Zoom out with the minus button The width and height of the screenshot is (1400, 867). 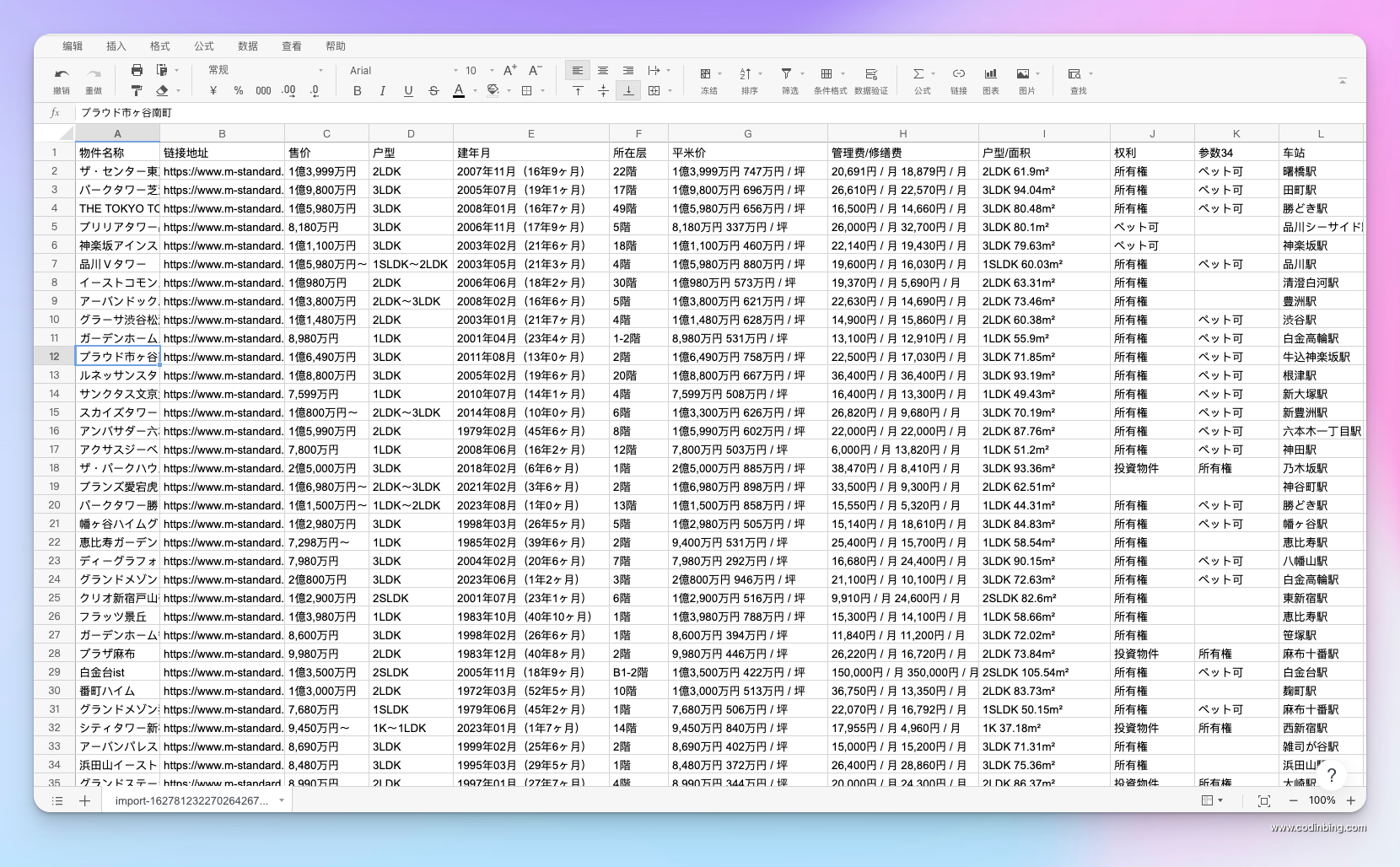click(1293, 800)
